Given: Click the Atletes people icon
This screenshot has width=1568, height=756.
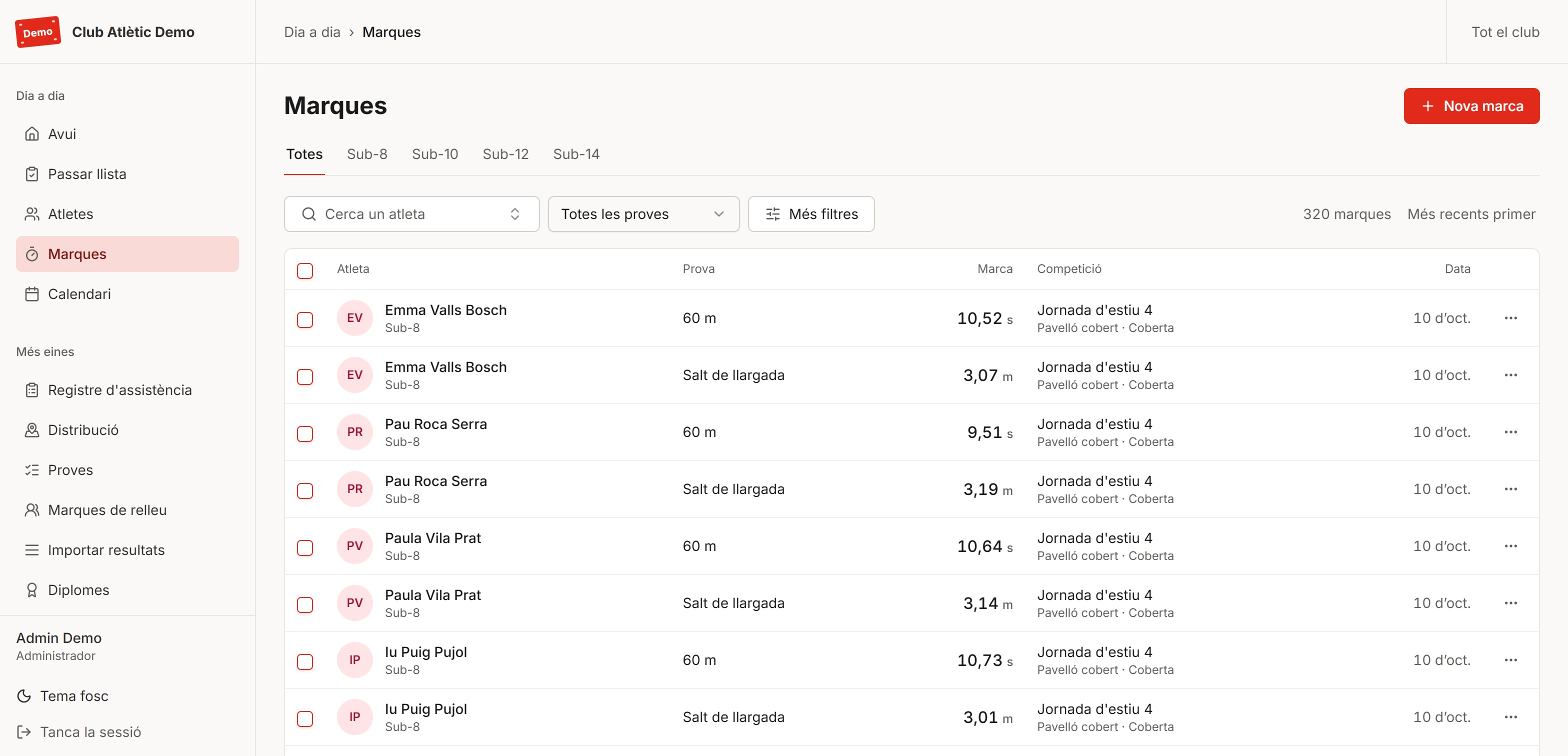Looking at the screenshot, I should point(31,214).
